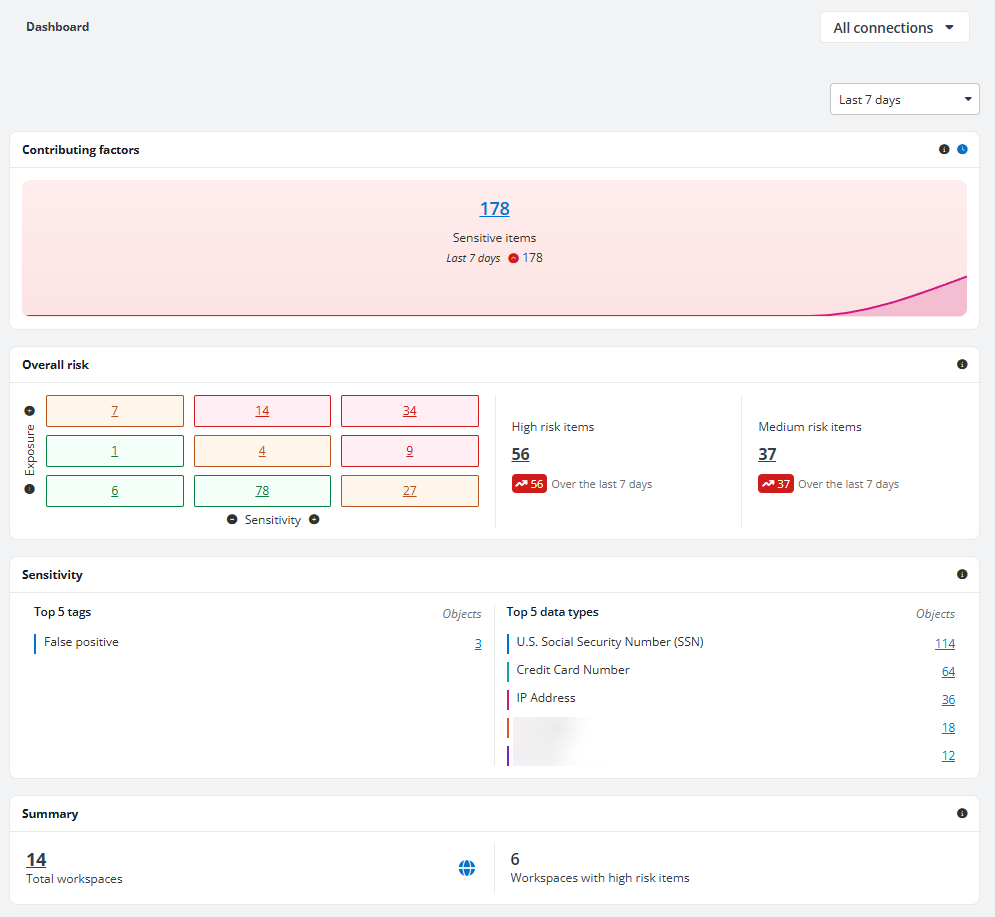The height and width of the screenshot is (917, 995).
Task: Open risk matrix cell with value 9
Action: [410, 451]
